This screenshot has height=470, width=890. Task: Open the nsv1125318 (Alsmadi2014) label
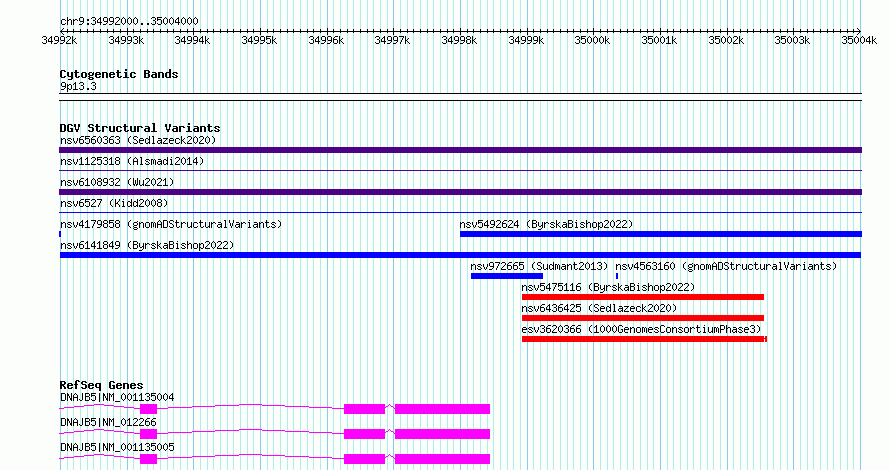[x=132, y=161]
